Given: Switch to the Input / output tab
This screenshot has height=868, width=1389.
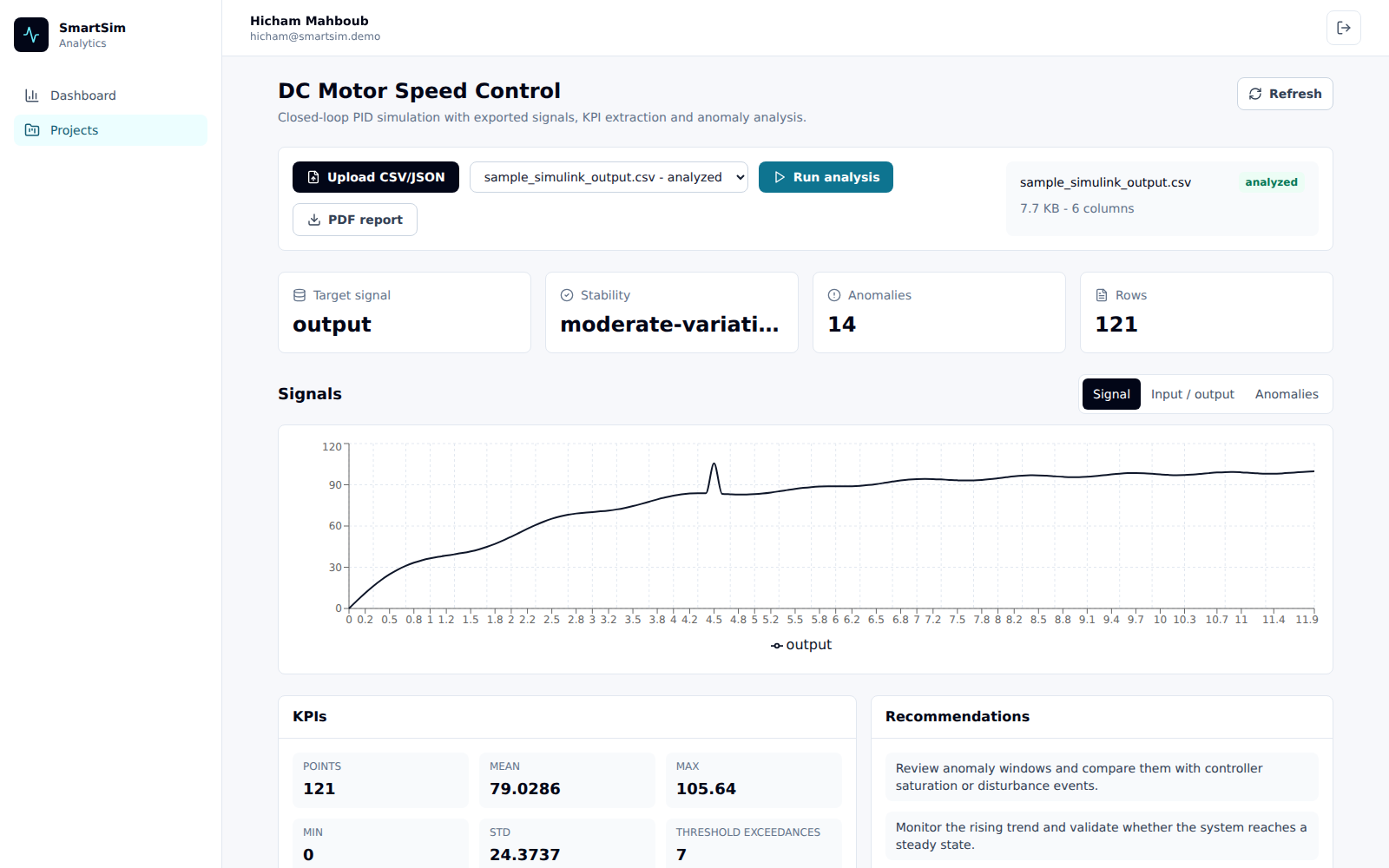Looking at the screenshot, I should [1193, 394].
